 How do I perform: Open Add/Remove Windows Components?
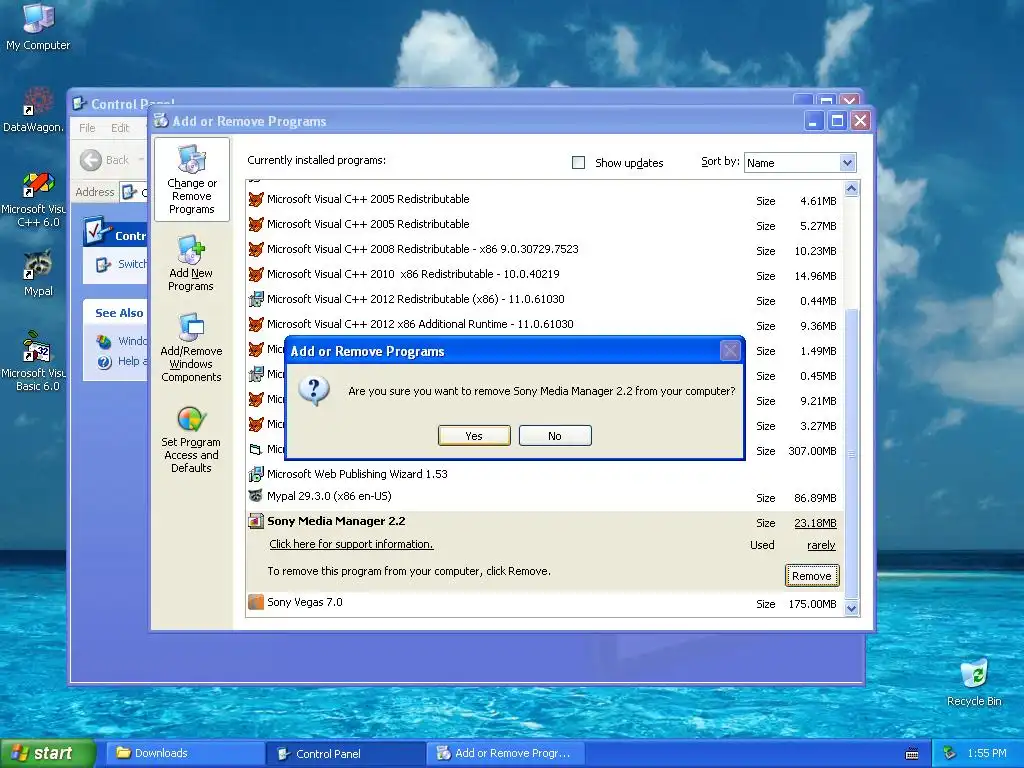(191, 347)
